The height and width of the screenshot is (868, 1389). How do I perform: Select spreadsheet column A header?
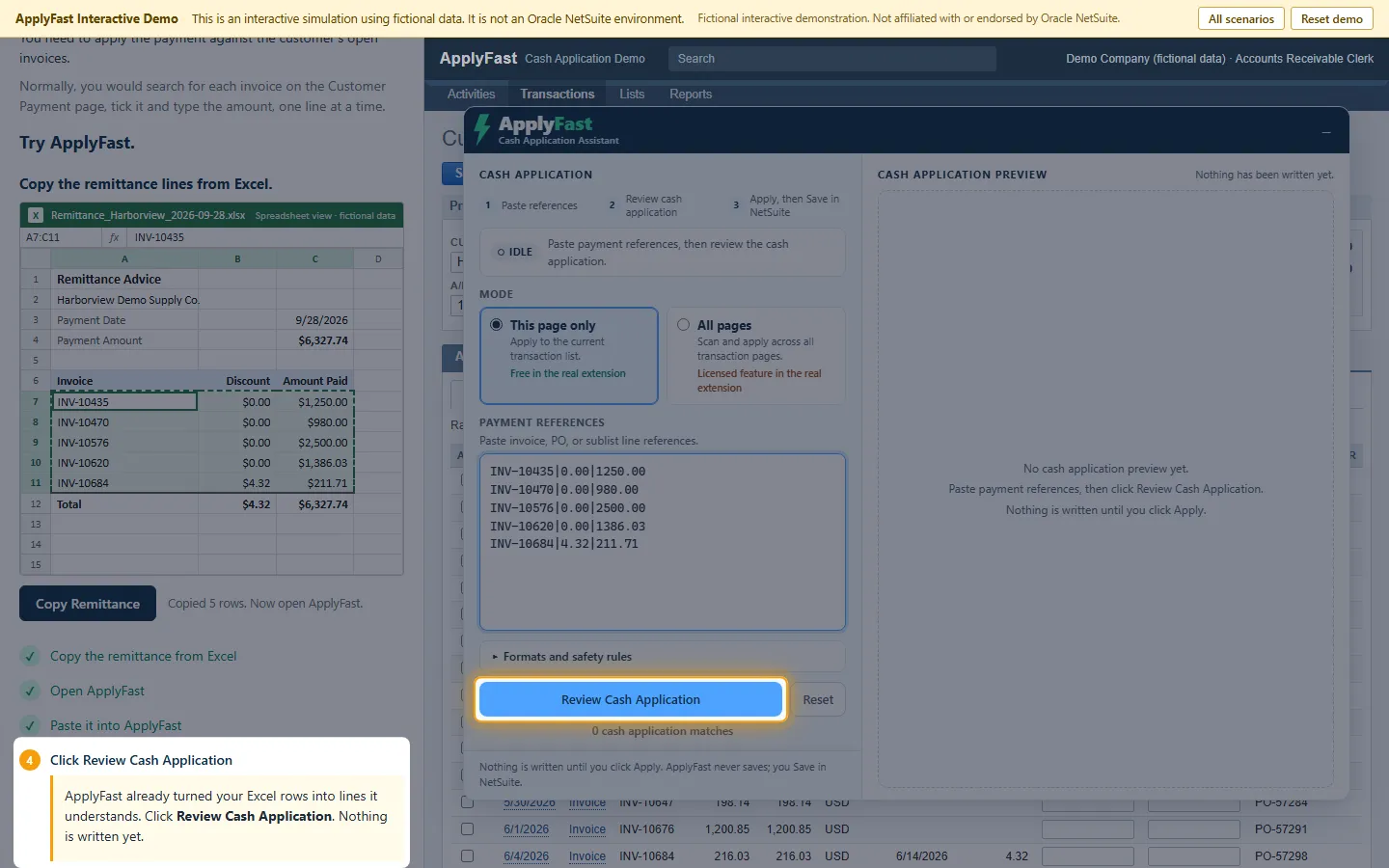[124, 258]
